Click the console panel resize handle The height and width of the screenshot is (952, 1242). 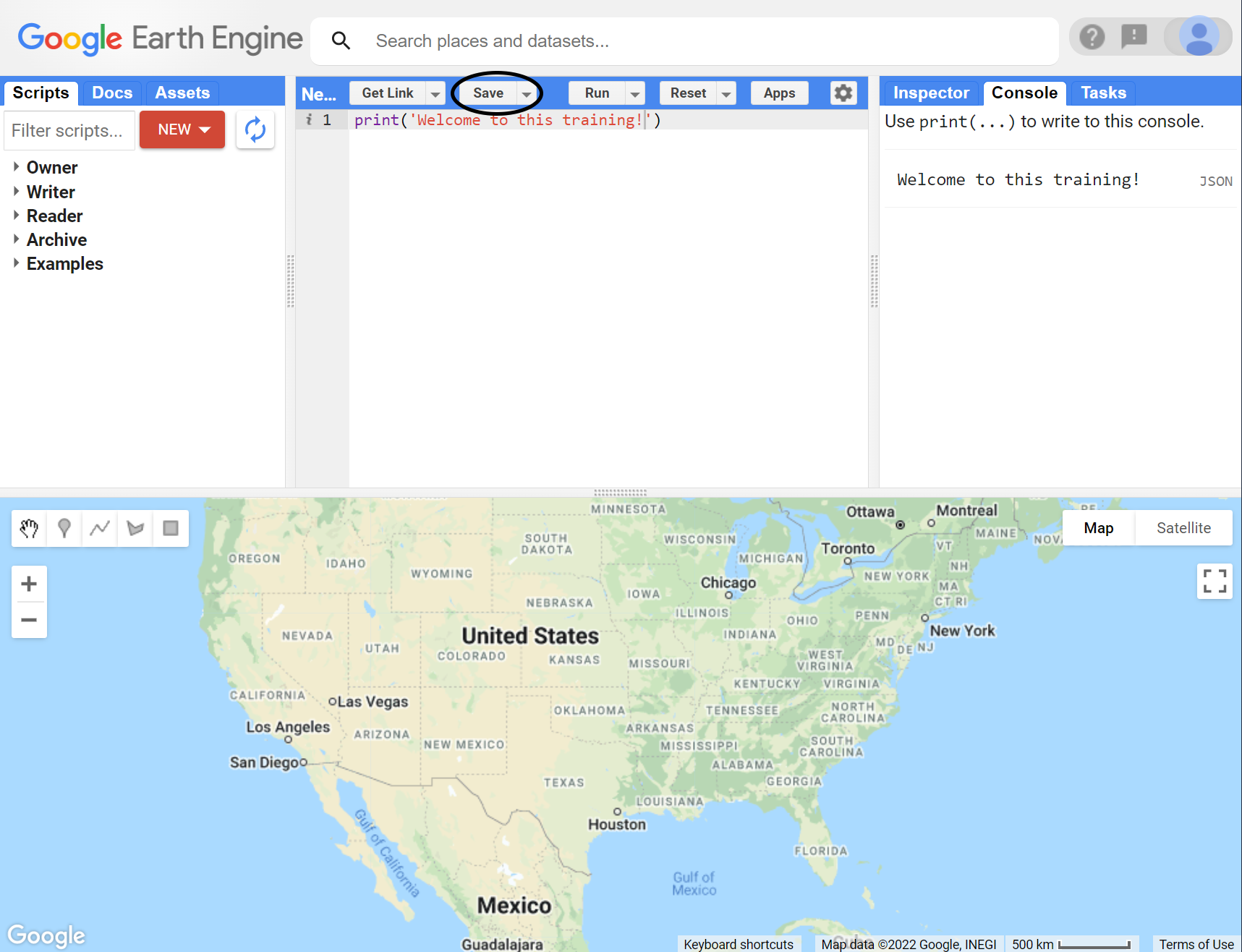pyautogui.click(x=874, y=281)
